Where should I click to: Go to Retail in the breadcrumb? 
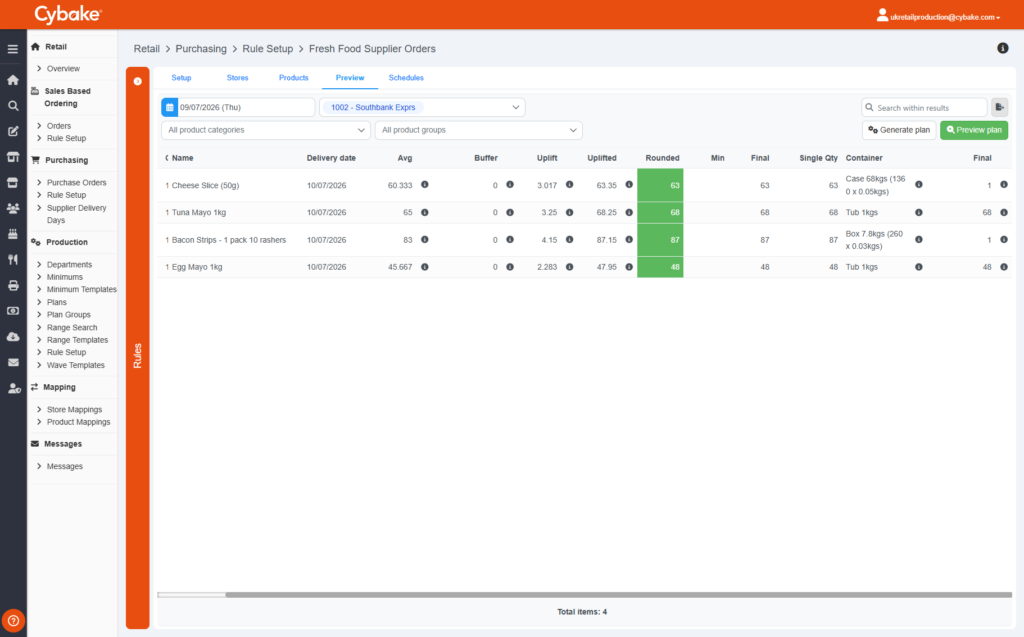(x=146, y=49)
